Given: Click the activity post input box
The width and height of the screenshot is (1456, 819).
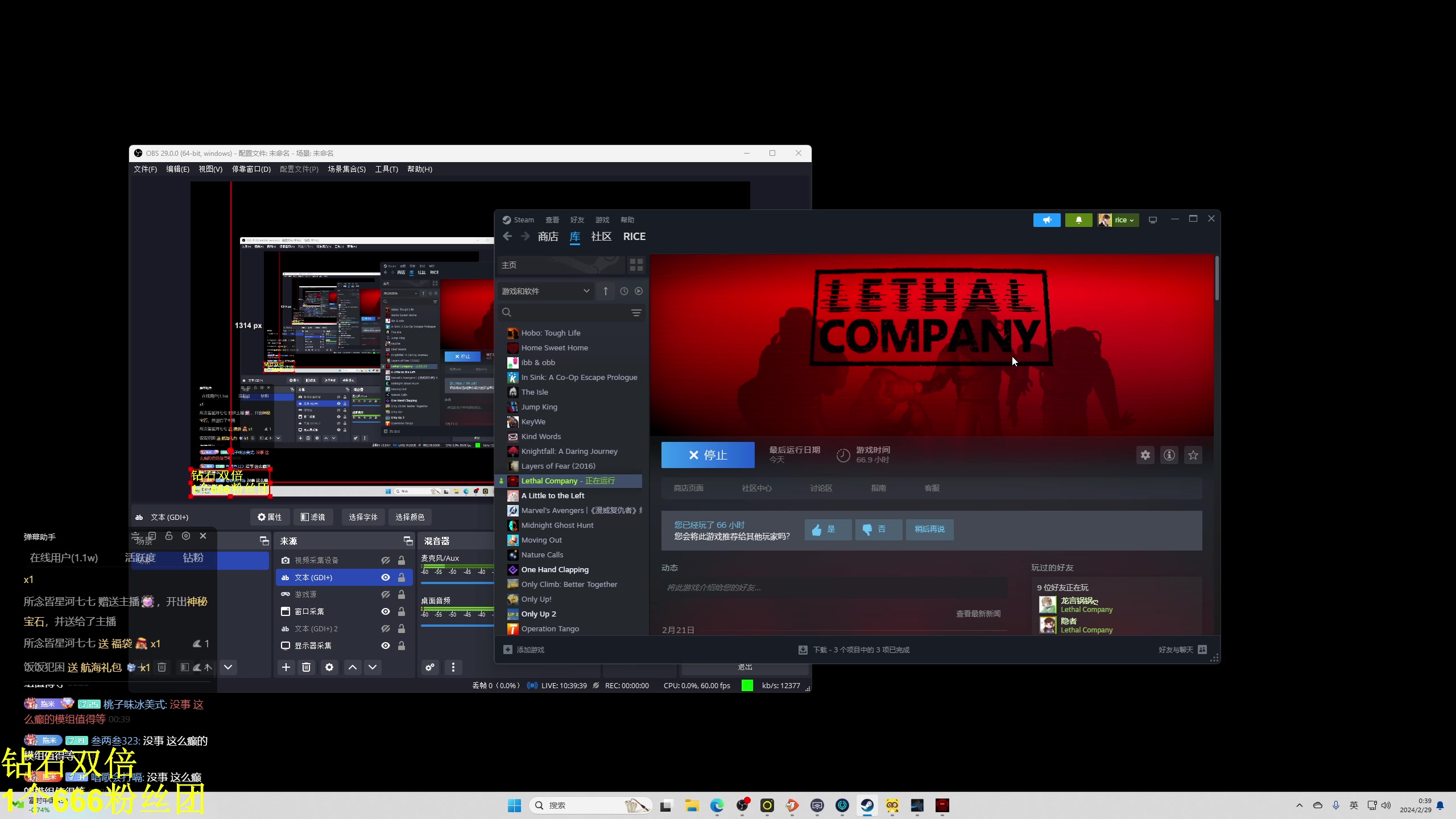Looking at the screenshot, I should [x=834, y=588].
